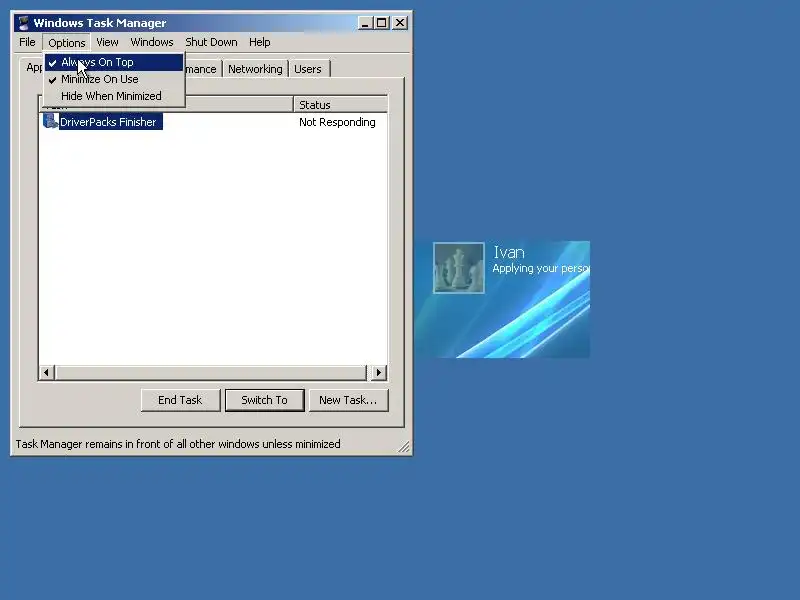Click the horizontal scrollbar thumb
Image resolution: width=800 pixels, height=600 pixels.
coord(211,372)
